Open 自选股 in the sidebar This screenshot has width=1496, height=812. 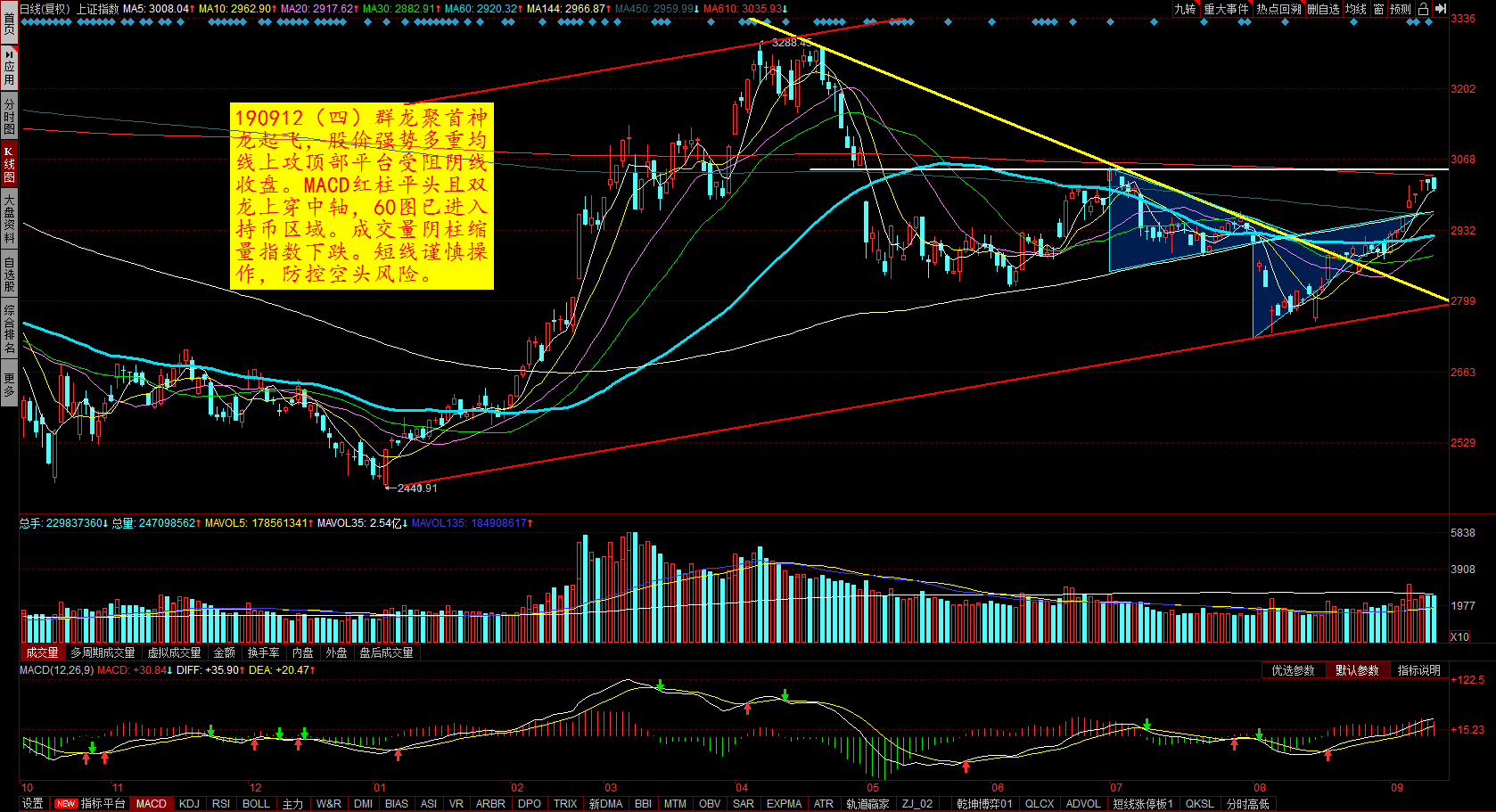[9, 275]
